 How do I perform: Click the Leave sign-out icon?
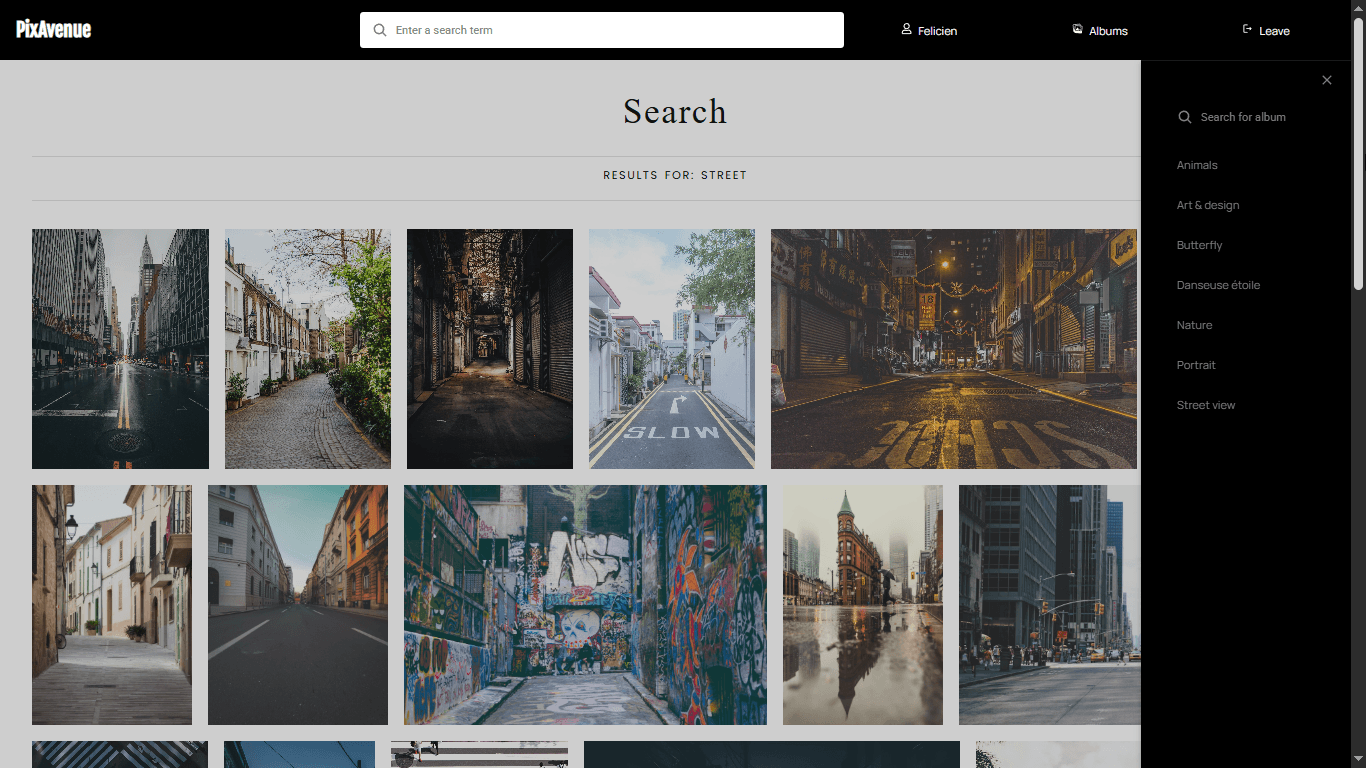coord(1247,30)
